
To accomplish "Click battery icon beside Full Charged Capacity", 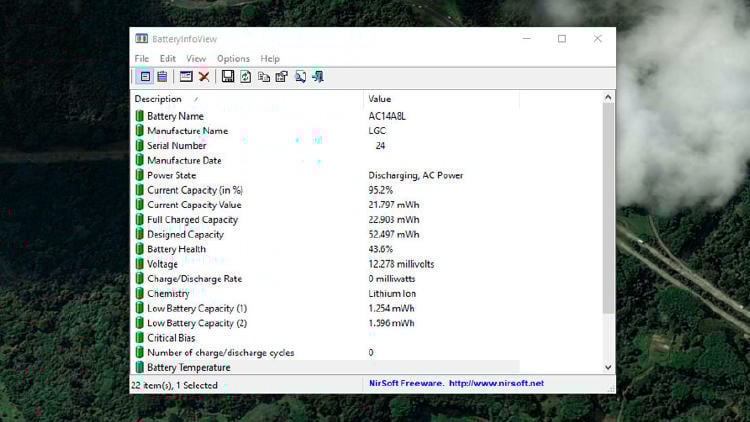I will coord(139,219).
